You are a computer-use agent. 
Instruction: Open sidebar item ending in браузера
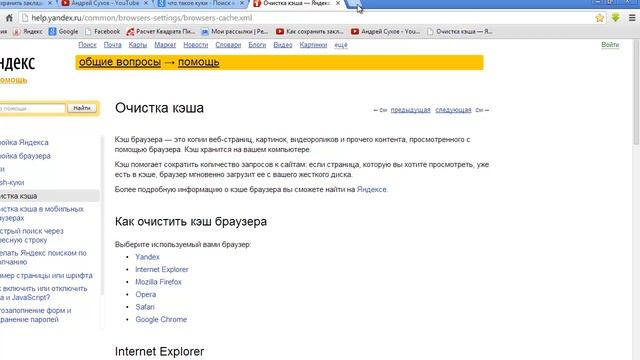(25, 156)
